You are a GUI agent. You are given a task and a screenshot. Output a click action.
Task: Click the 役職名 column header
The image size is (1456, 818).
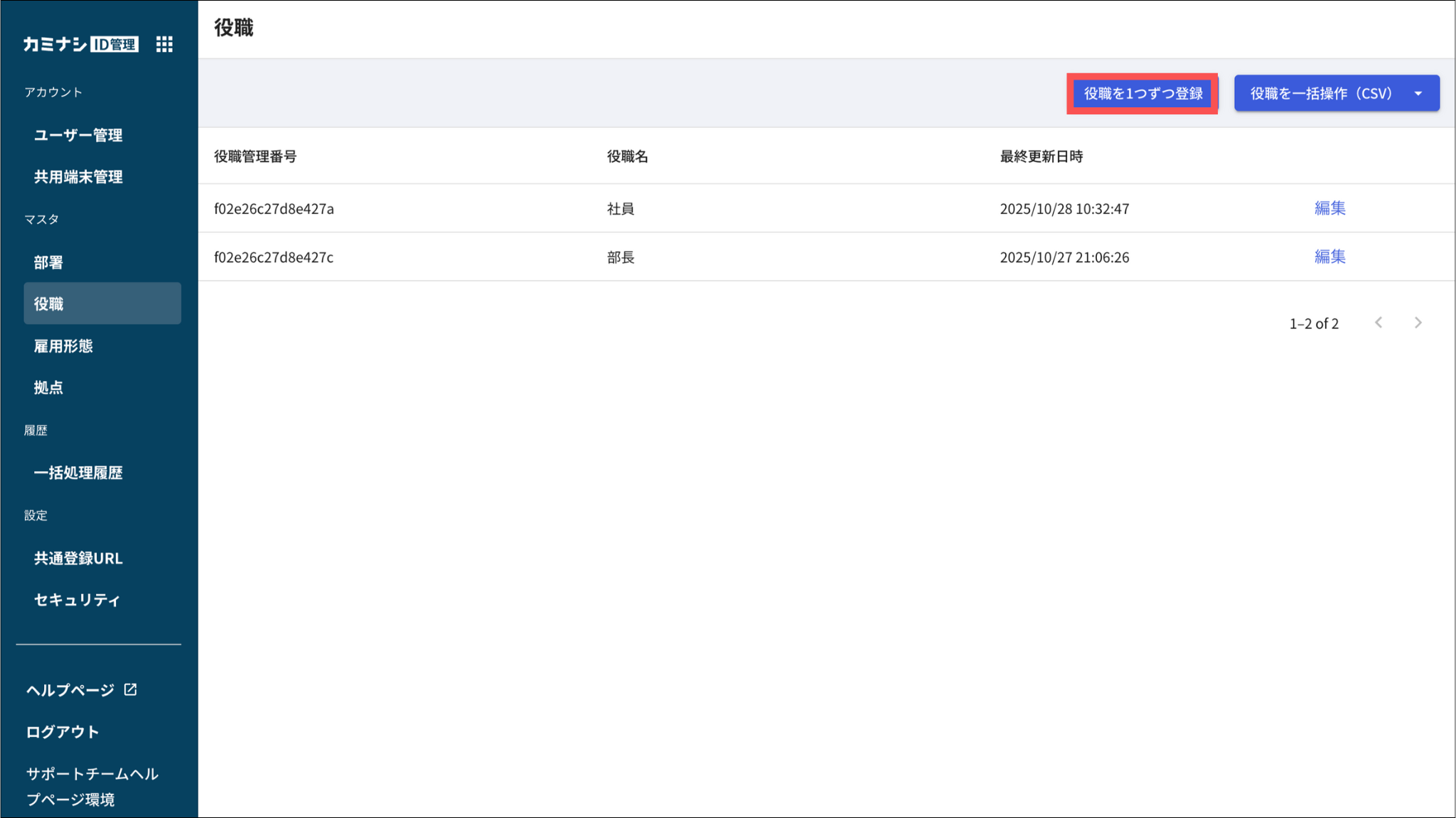pos(627,156)
